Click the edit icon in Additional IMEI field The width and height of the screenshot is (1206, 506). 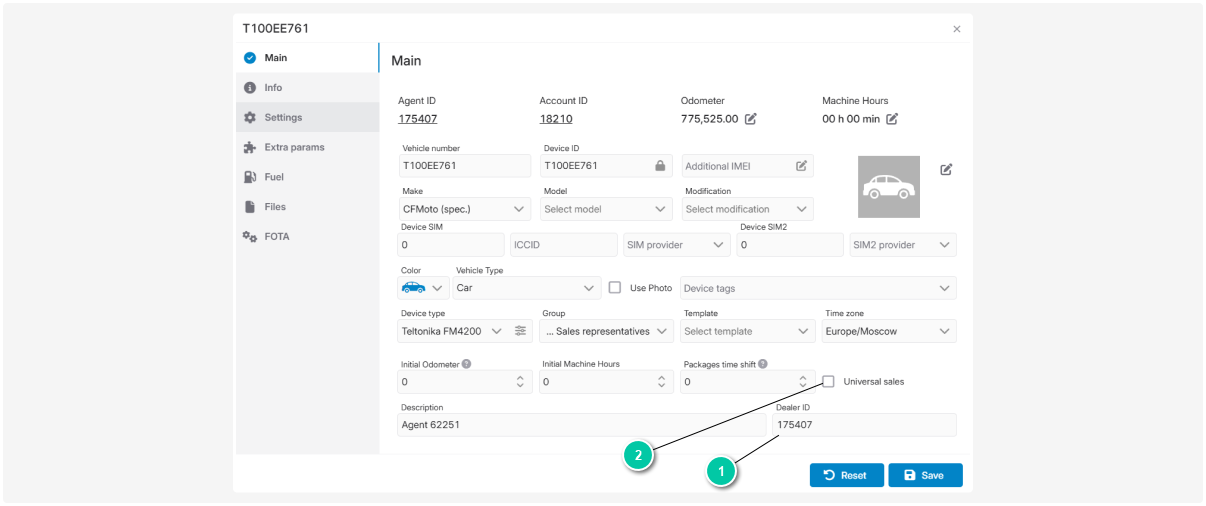pyautogui.click(x=801, y=166)
